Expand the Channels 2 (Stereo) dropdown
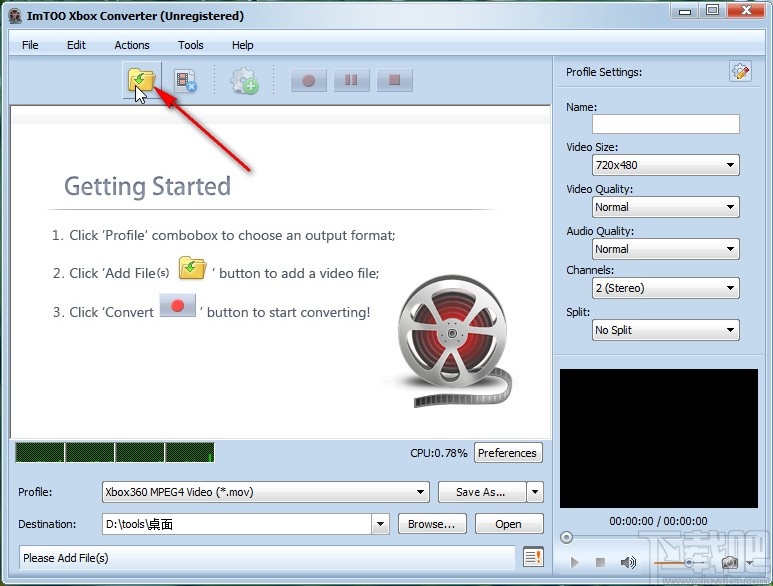 [666, 288]
